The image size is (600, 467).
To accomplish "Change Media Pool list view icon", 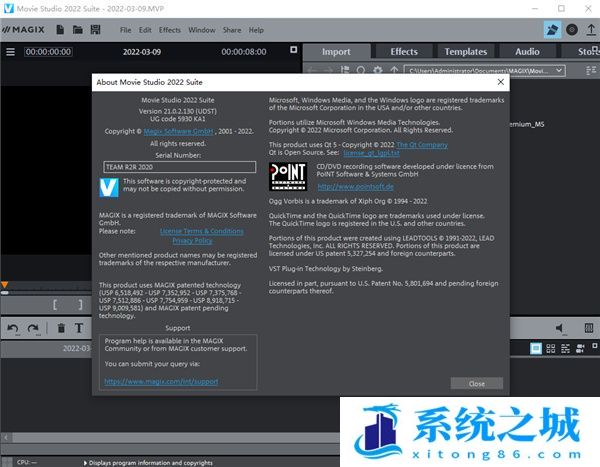I will (x=591, y=70).
